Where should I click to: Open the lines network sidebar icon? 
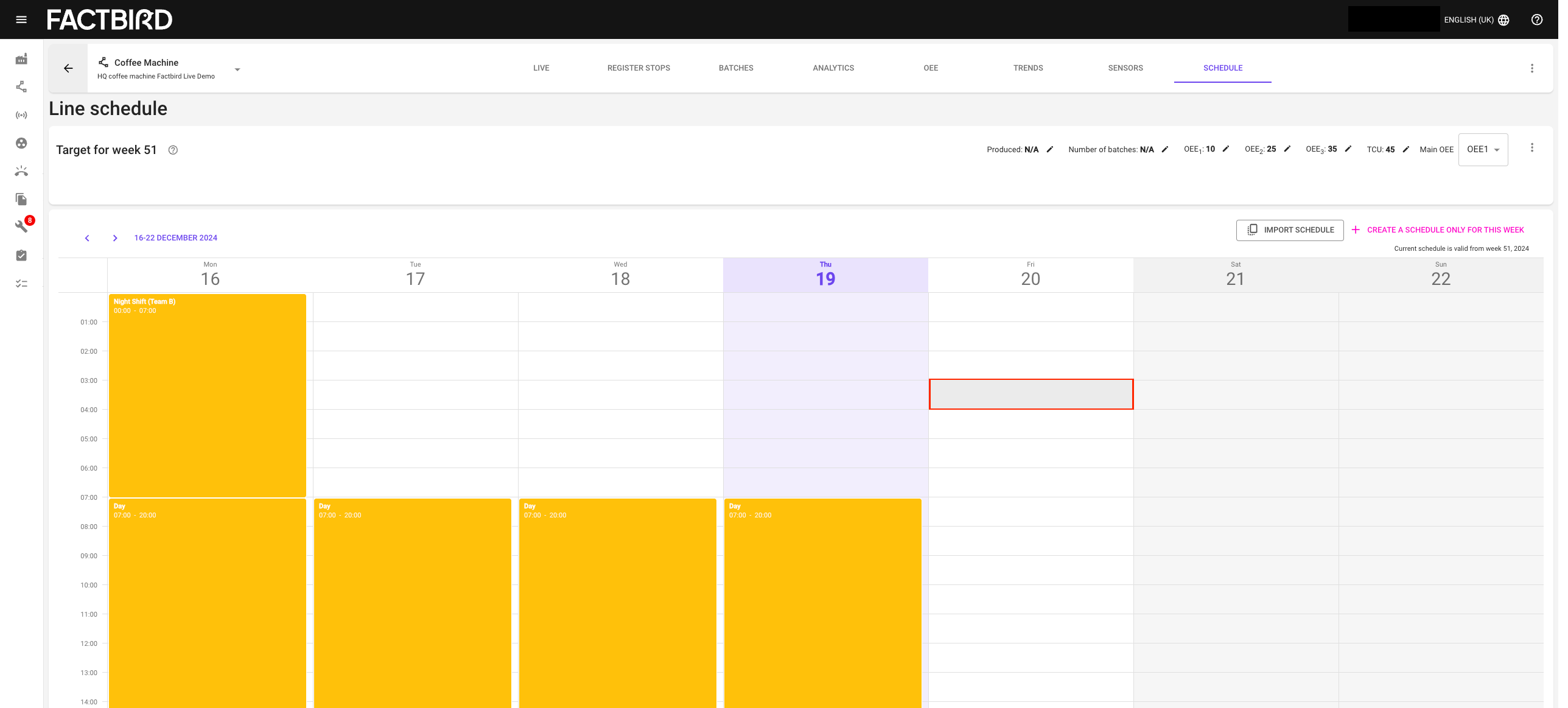(21, 86)
